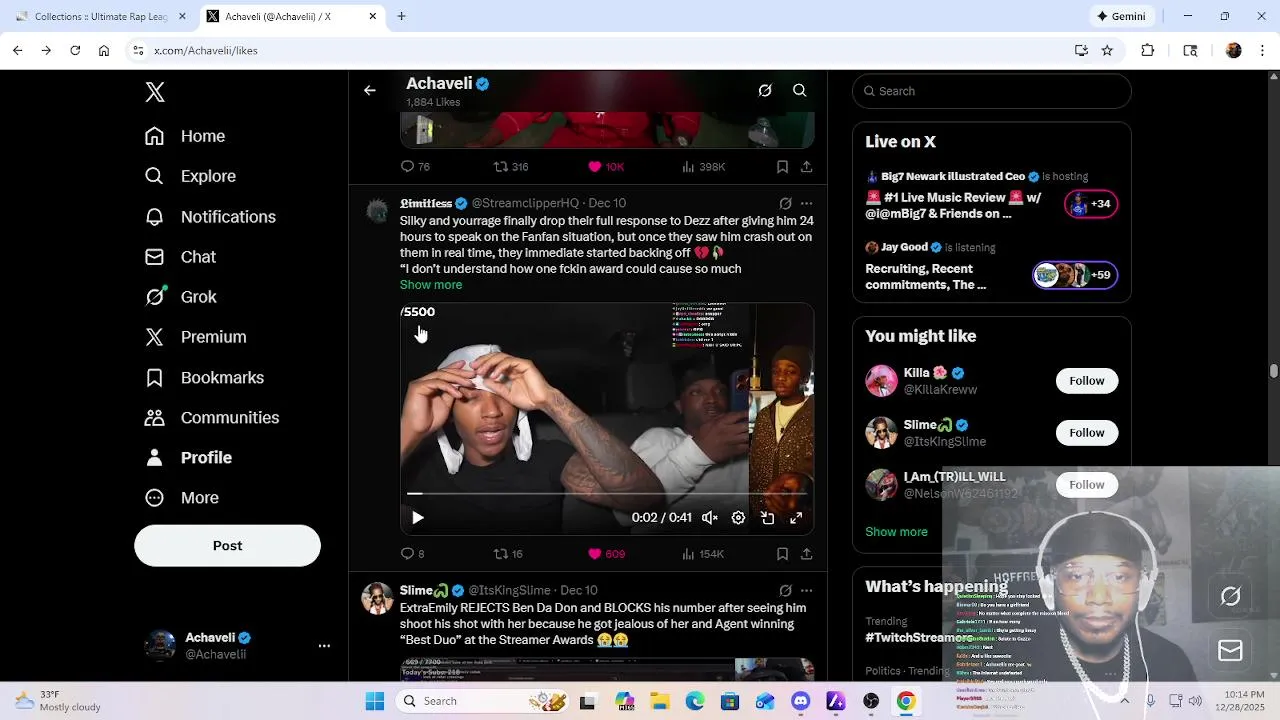Follow Killa @KillaKreww
Screen dimensions: 1280x720
tap(1087, 381)
